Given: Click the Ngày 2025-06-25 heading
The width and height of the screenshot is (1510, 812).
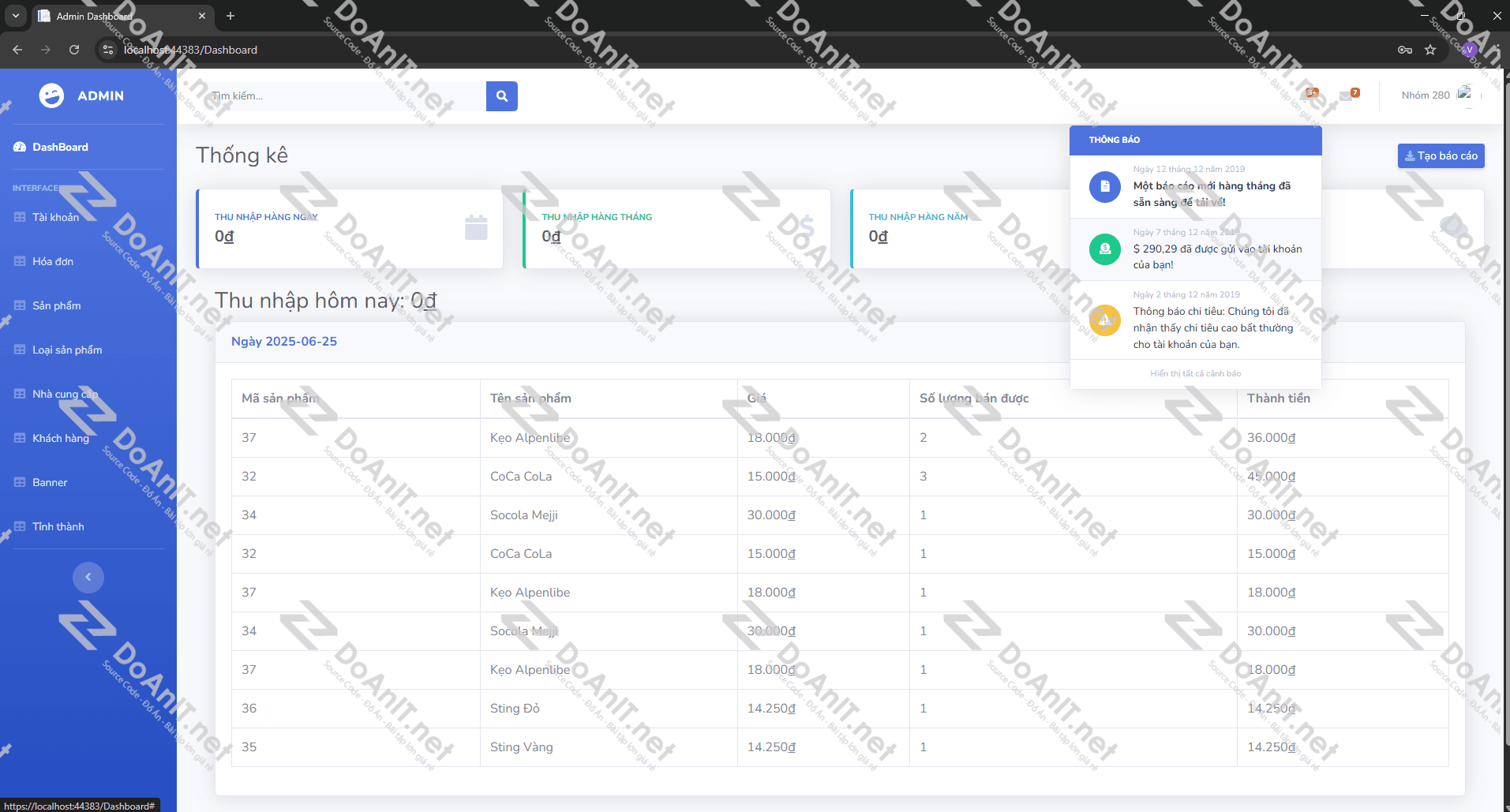Looking at the screenshot, I should tap(284, 342).
